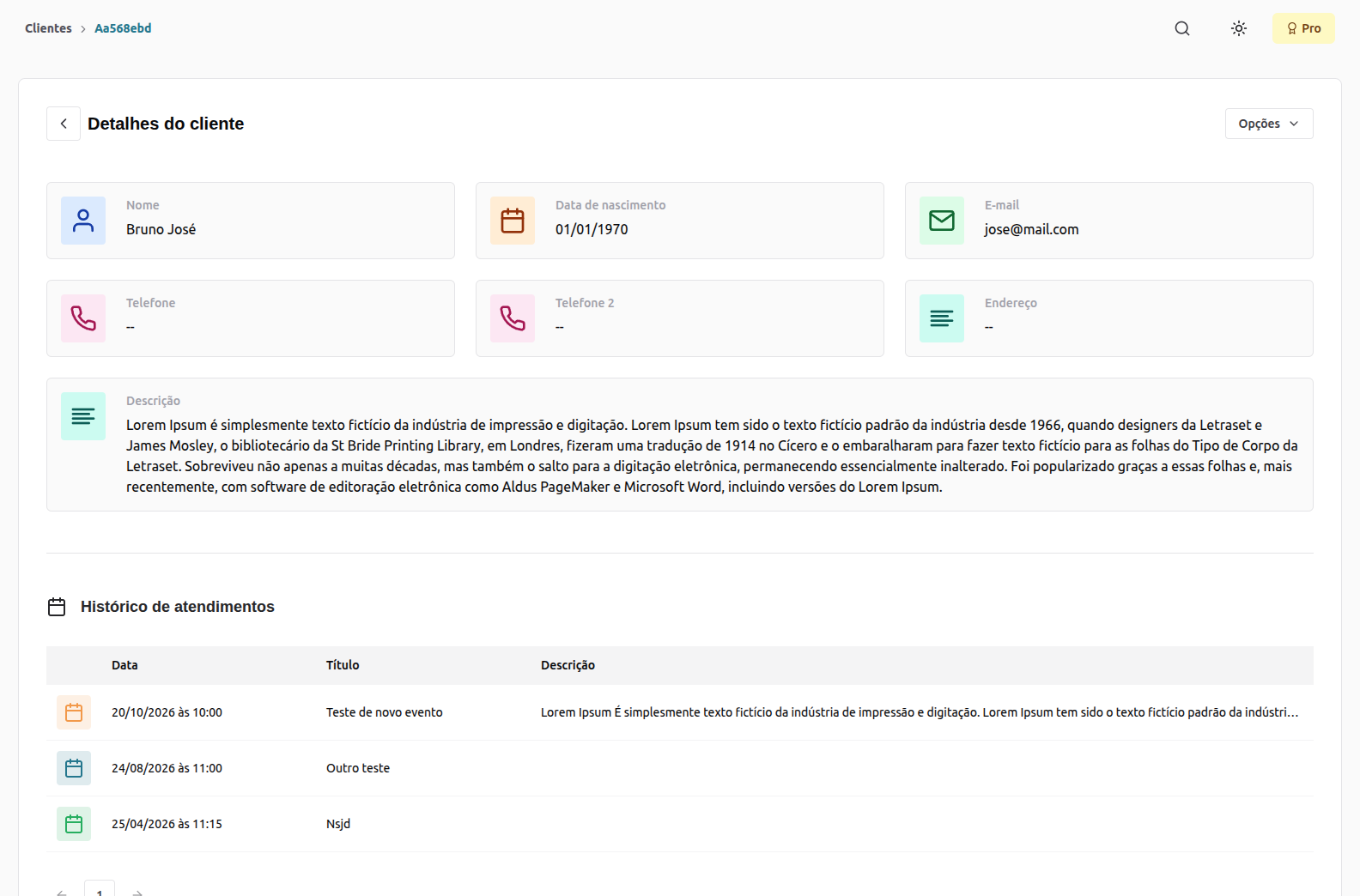Open green calendar icon for 25/04/2026 row
The image size is (1360, 896).
pos(74,824)
